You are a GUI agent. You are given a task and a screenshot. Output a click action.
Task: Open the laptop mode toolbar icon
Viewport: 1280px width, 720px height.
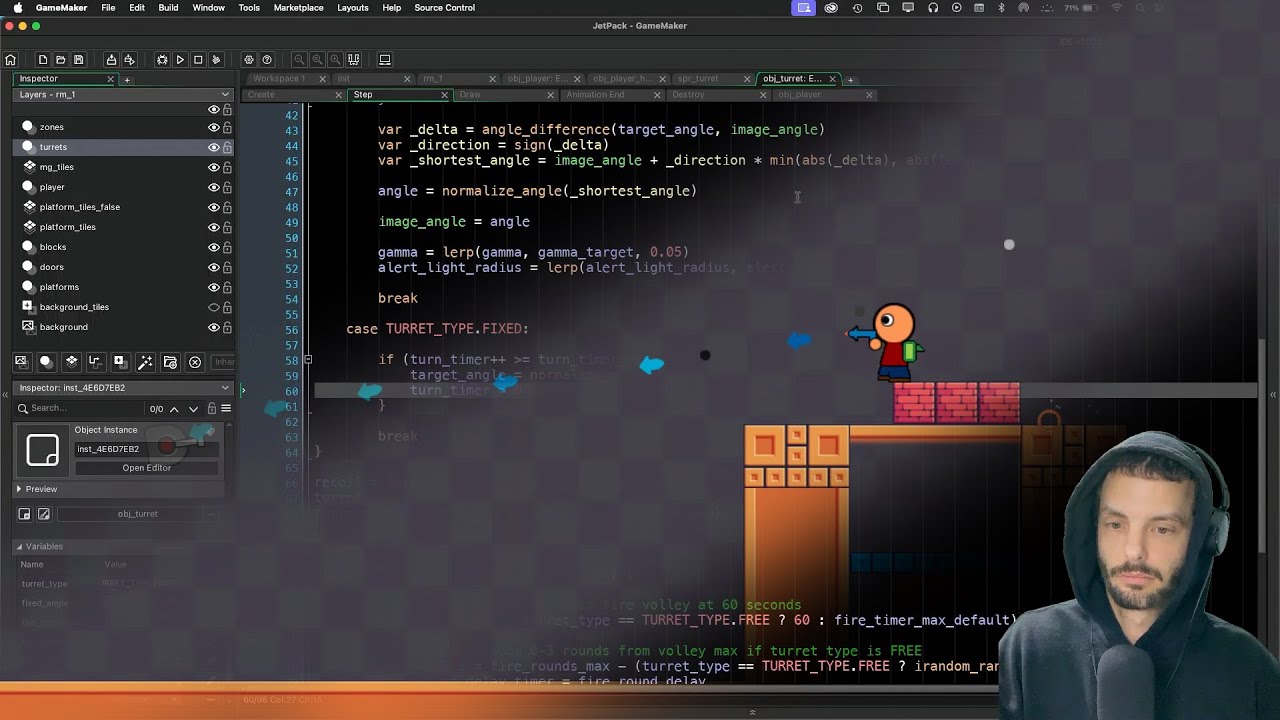[385, 60]
